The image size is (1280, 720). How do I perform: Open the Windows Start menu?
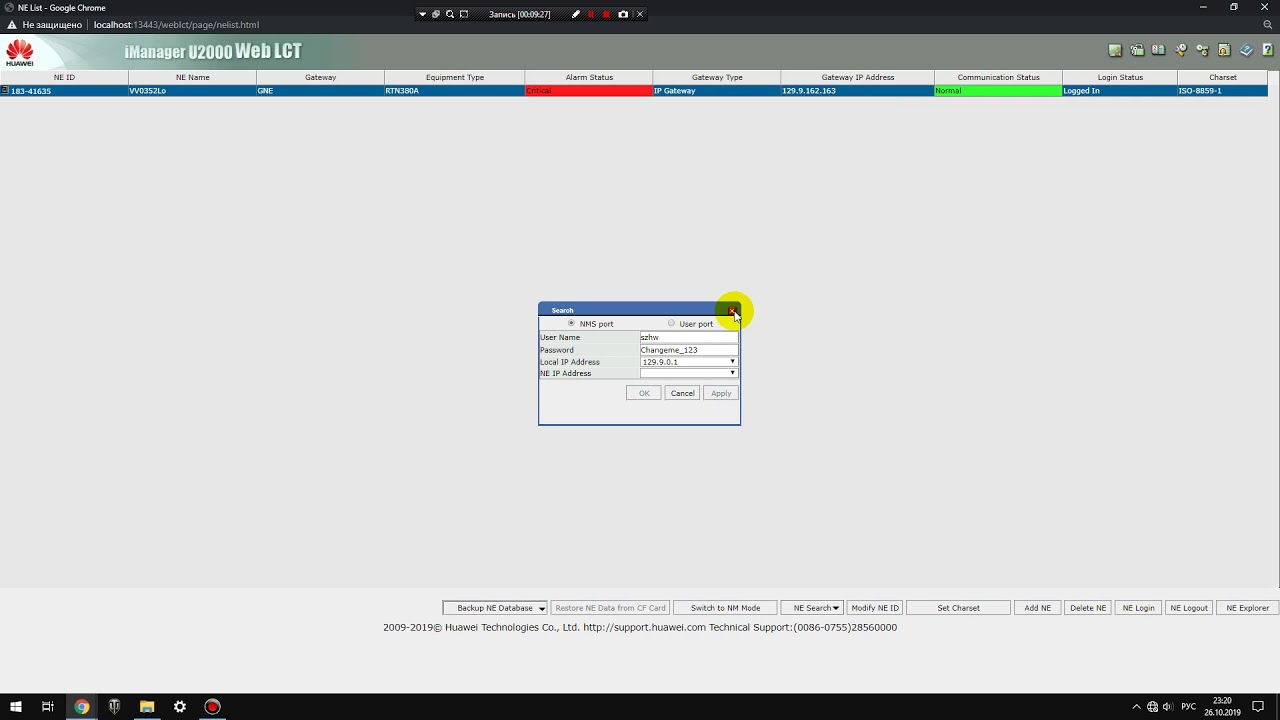(16, 707)
